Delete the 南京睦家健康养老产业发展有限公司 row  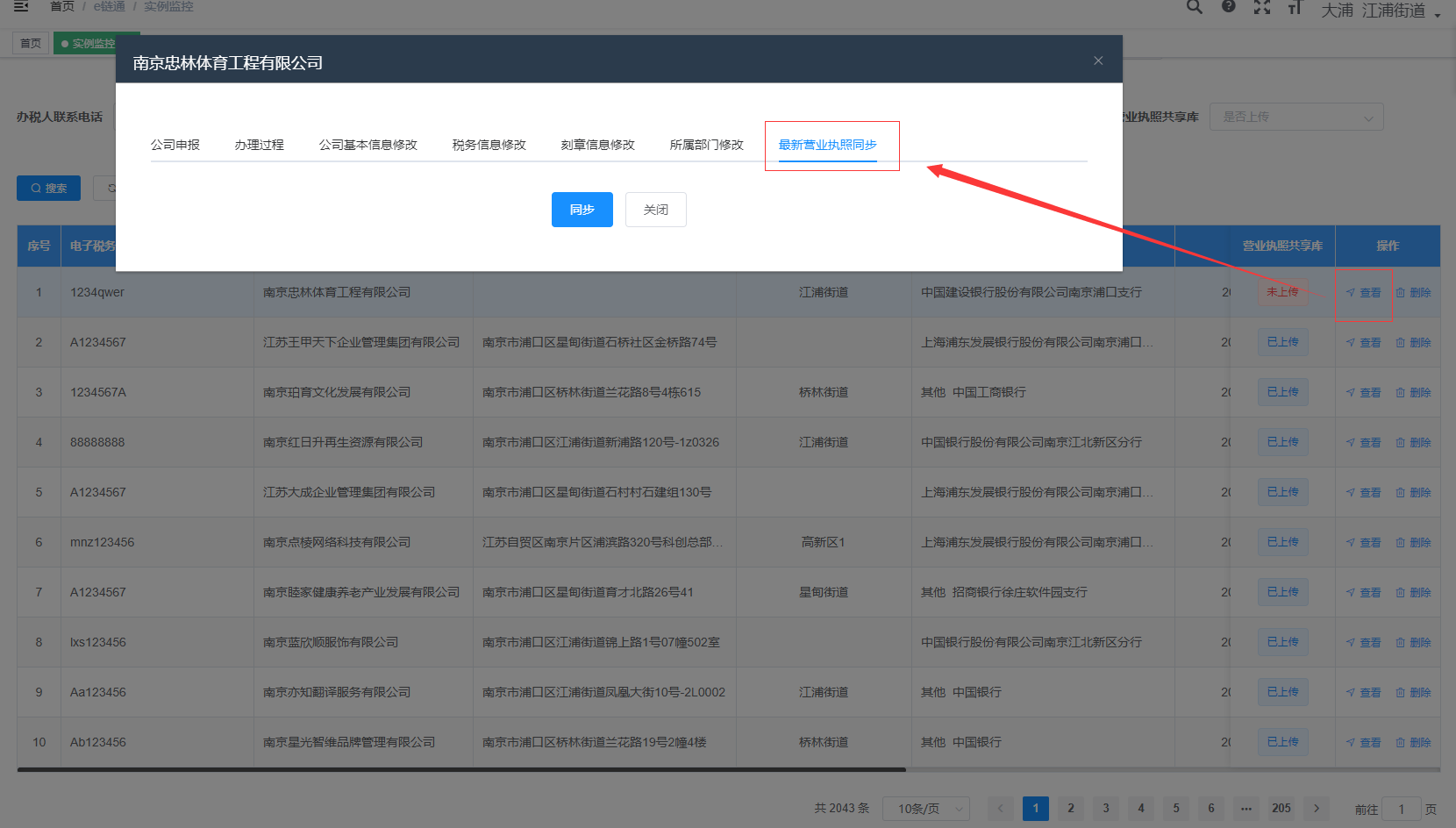pos(1414,593)
